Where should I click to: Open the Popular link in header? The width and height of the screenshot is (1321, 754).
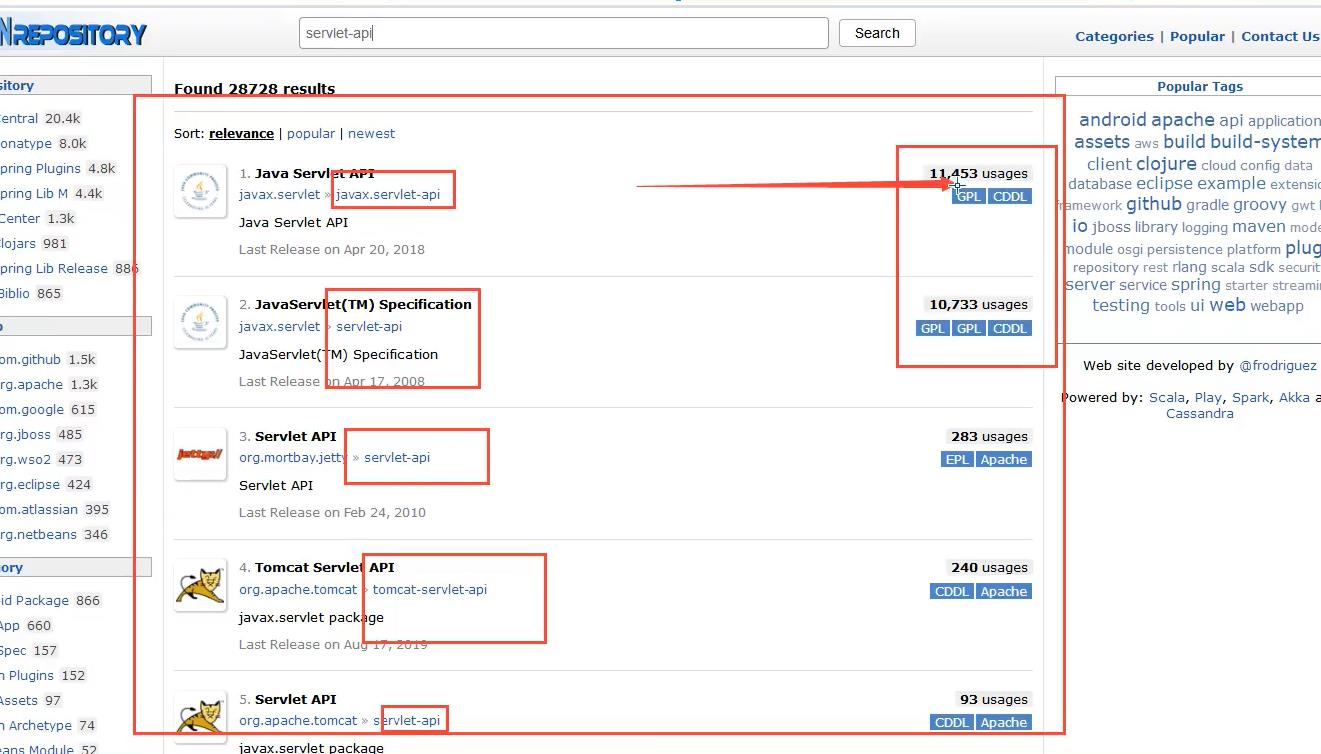1197,36
